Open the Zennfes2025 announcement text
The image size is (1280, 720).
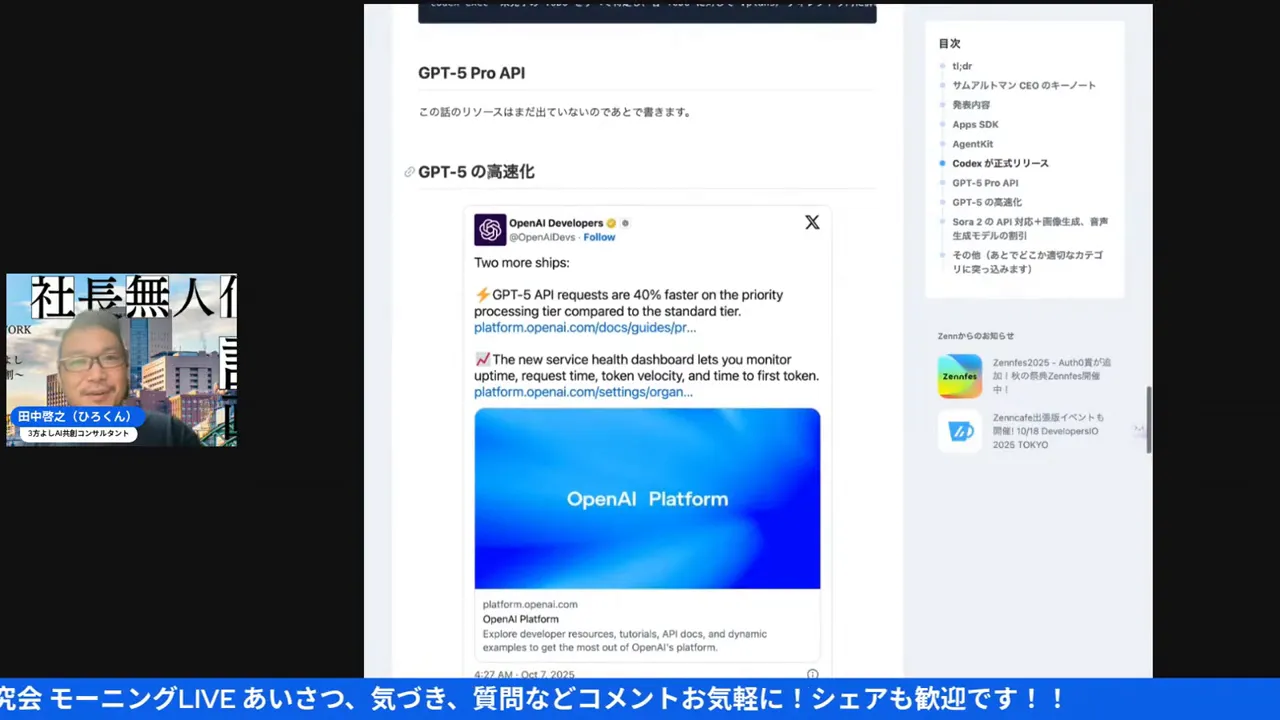click(x=1052, y=376)
